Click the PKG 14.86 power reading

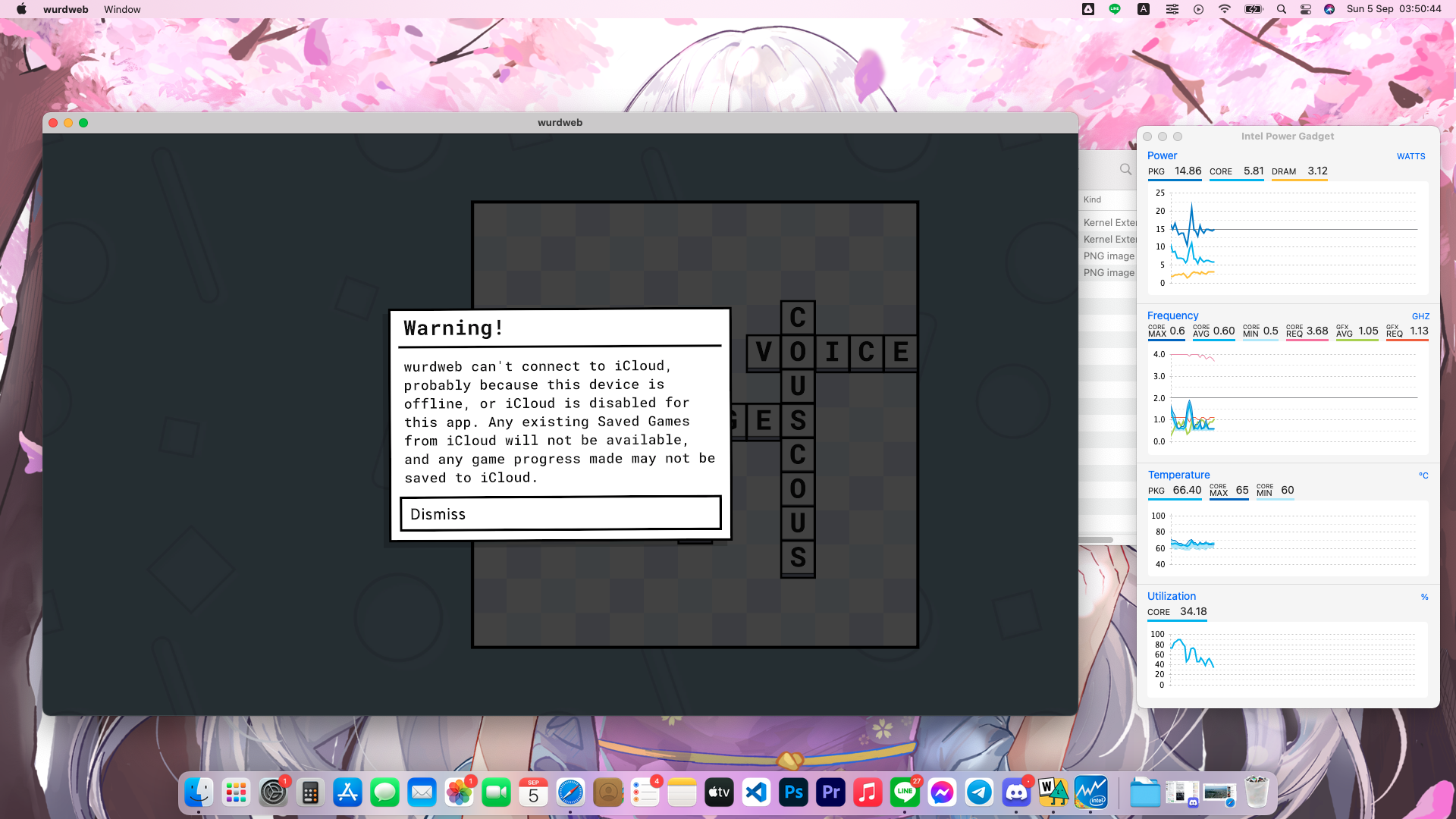click(x=1175, y=171)
